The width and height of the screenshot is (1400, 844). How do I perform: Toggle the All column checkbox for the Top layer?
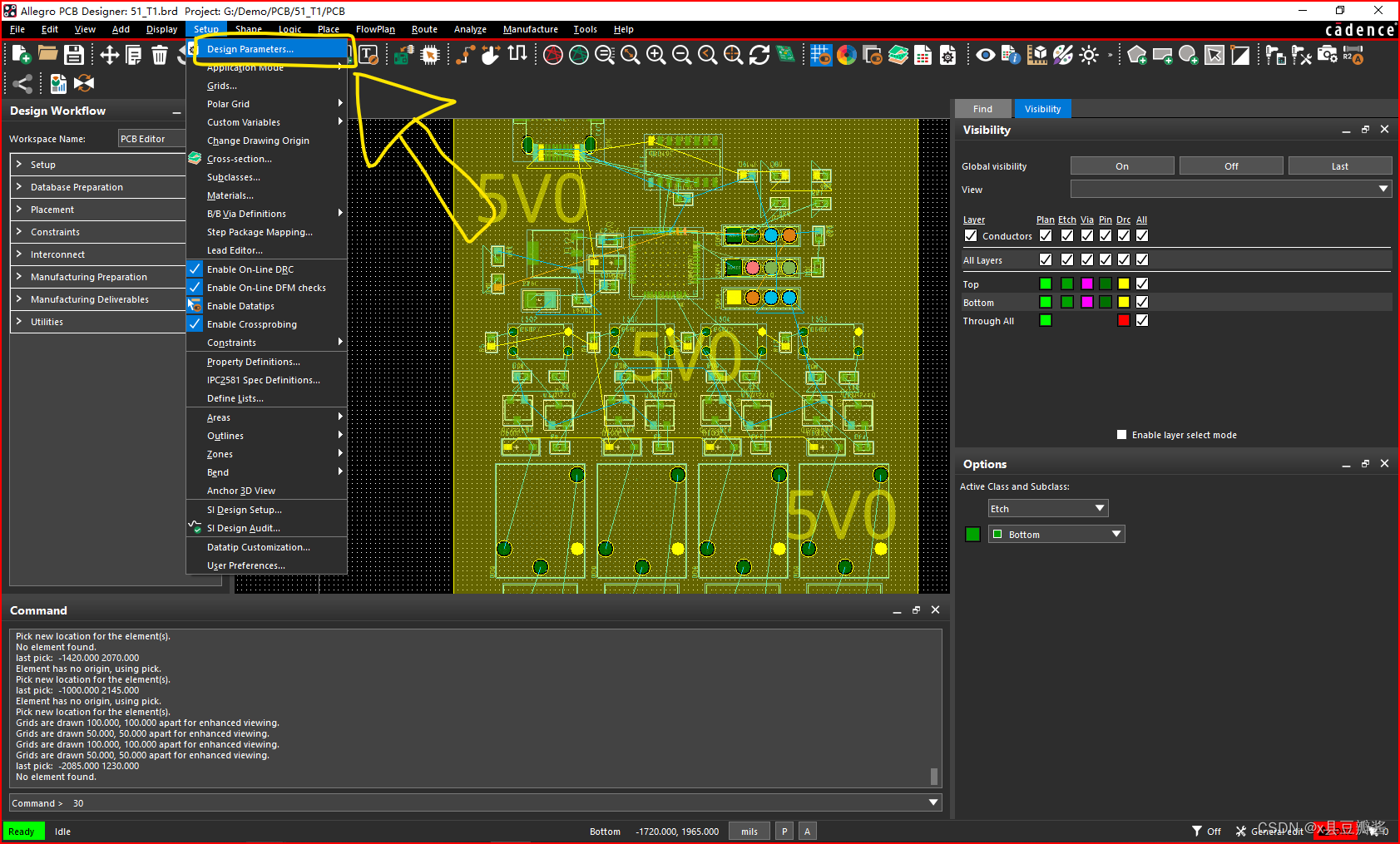point(1142,284)
